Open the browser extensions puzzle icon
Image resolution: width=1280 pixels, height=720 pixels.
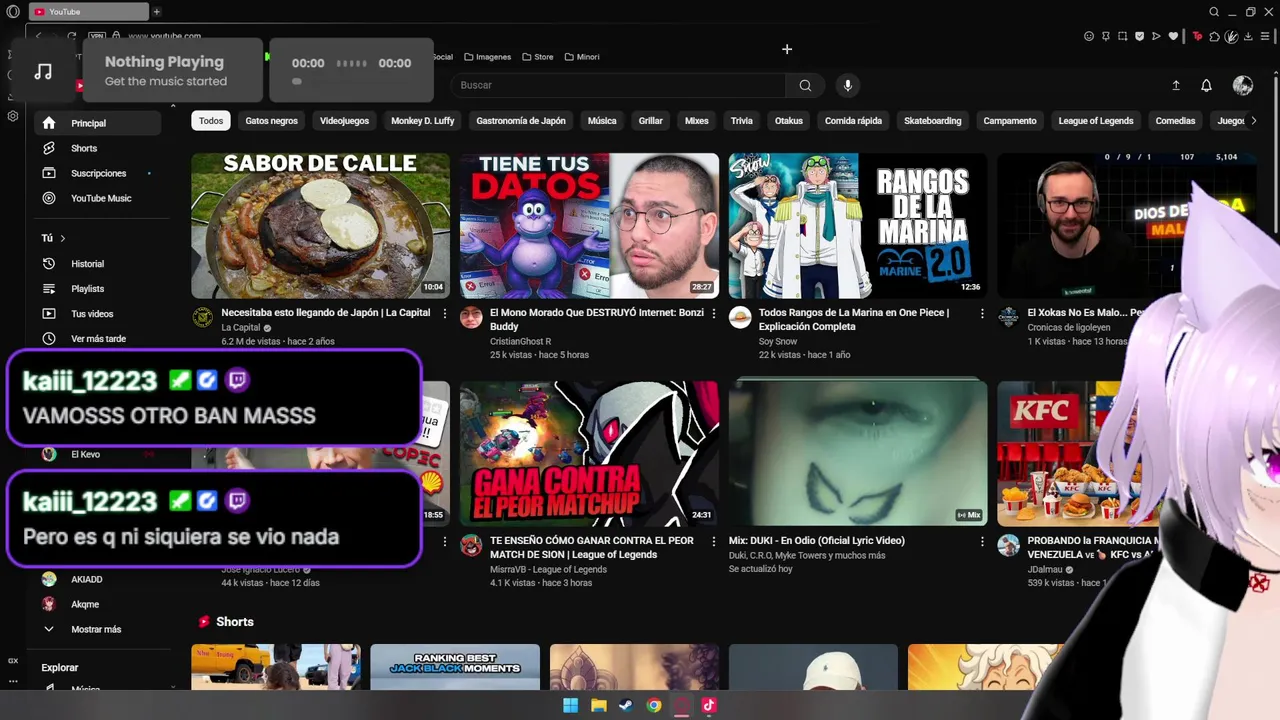tap(1215, 36)
